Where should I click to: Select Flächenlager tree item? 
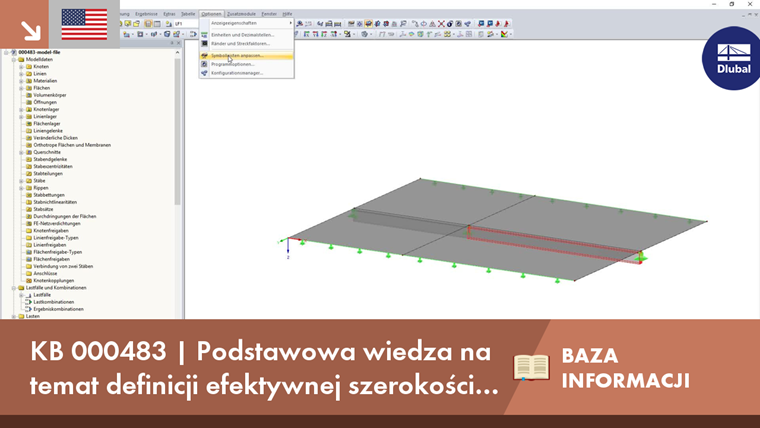click(47, 124)
